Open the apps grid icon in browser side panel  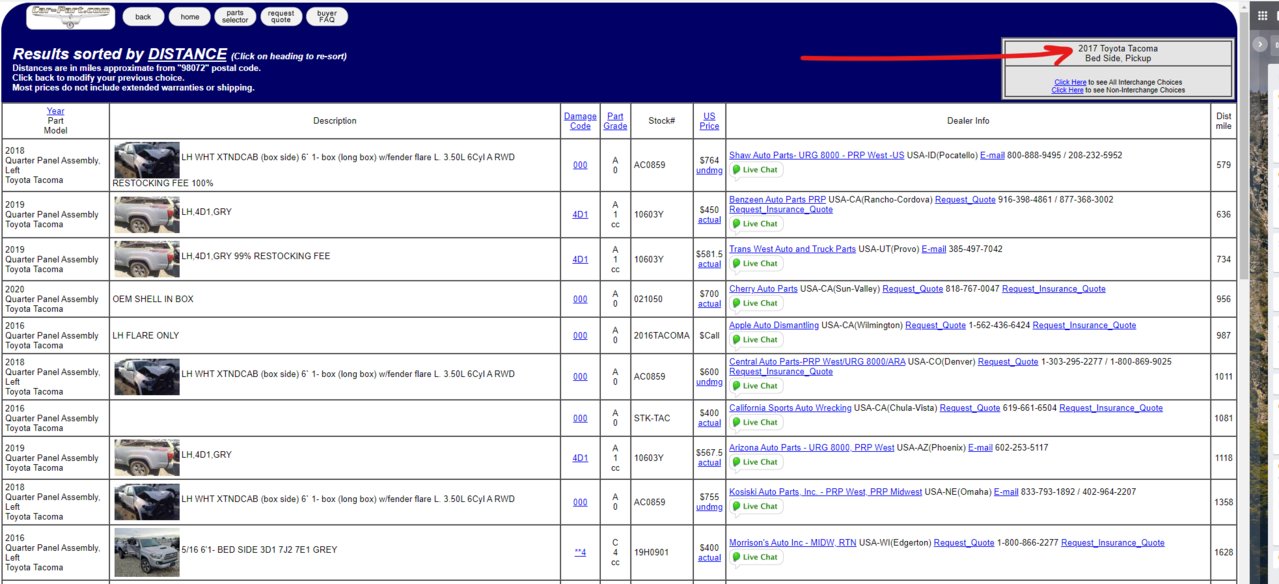[1262, 15]
